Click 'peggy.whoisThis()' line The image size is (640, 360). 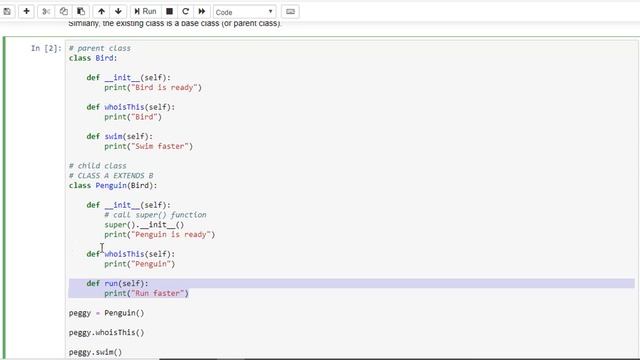107,333
